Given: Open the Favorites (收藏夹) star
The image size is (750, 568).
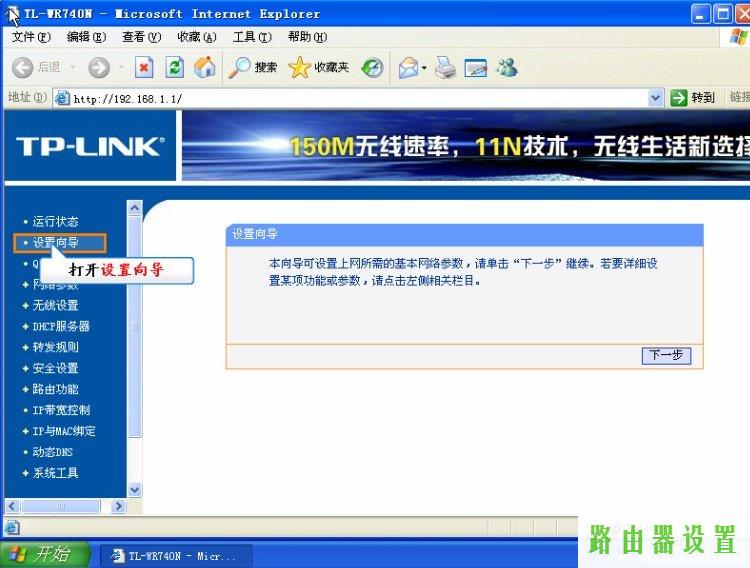Looking at the screenshot, I should click(319, 67).
